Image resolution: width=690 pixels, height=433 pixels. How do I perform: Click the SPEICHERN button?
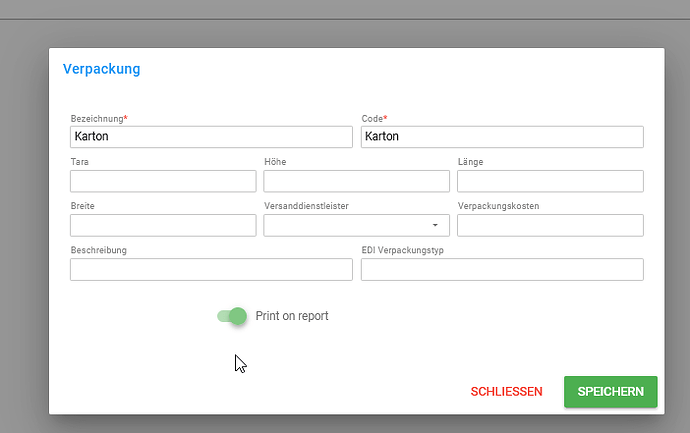[x=610, y=392]
